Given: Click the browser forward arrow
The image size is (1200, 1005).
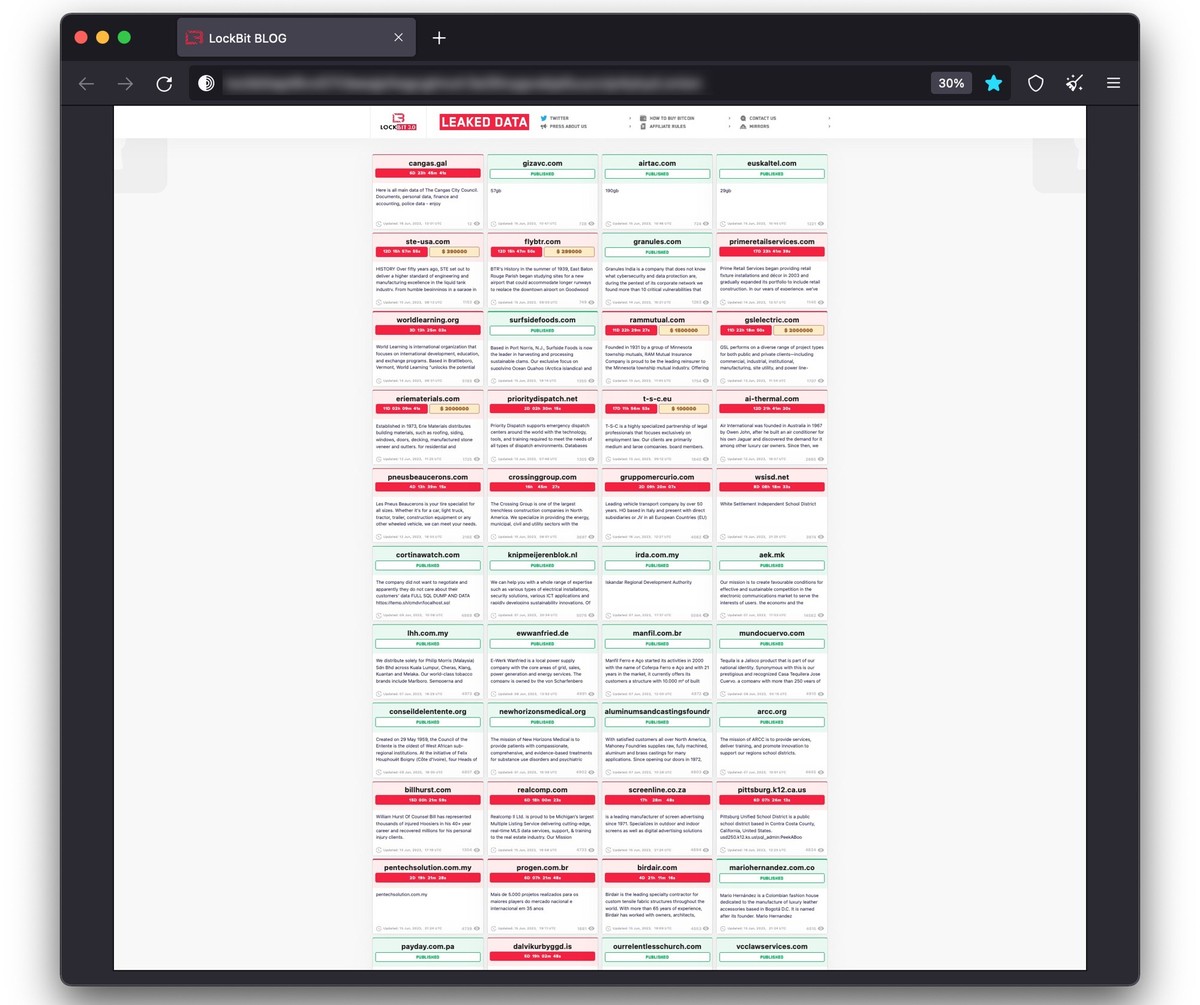Looking at the screenshot, I should click(x=125, y=84).
